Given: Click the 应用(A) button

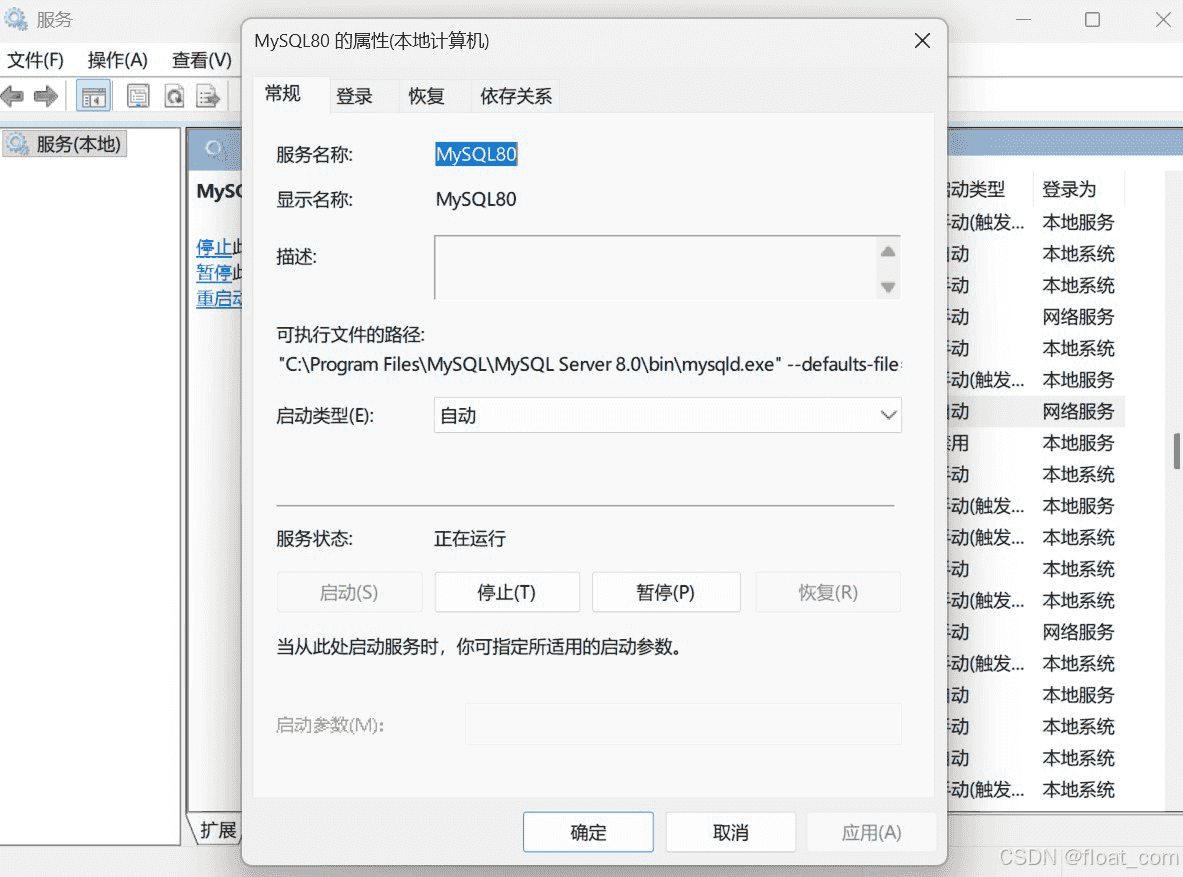Looking at the screenshot, I should tap(871, 832).
